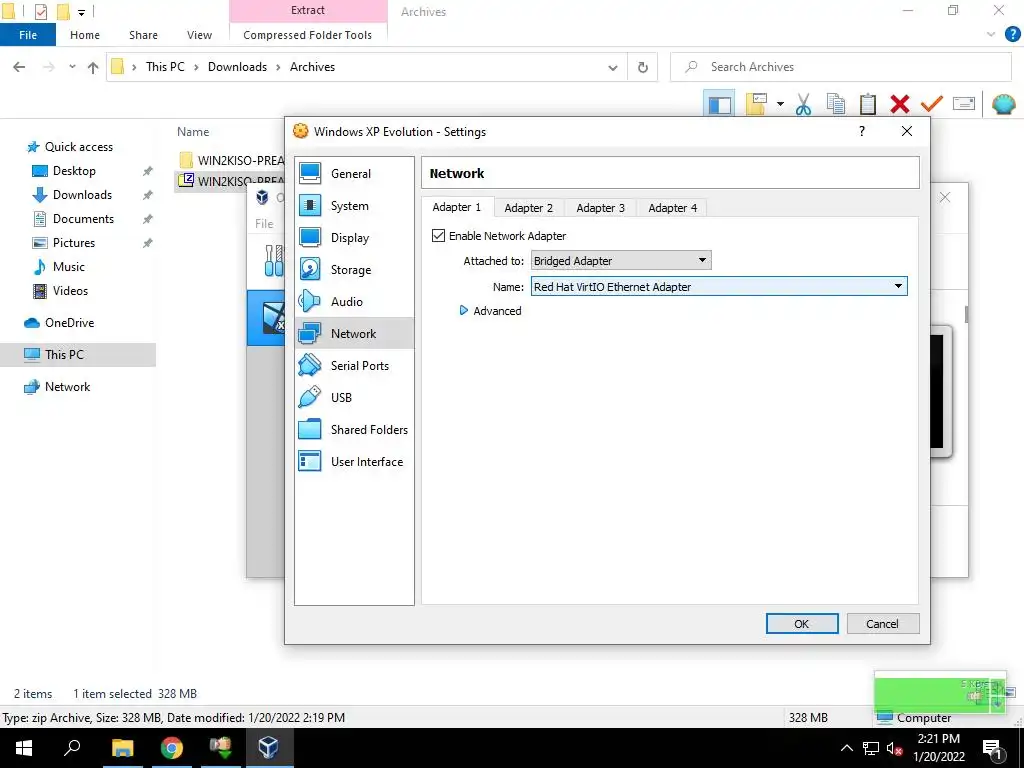The image size is (1024, 768).
Task: Switch to Adapter 3 tab
Action: (x=600, y=208)
